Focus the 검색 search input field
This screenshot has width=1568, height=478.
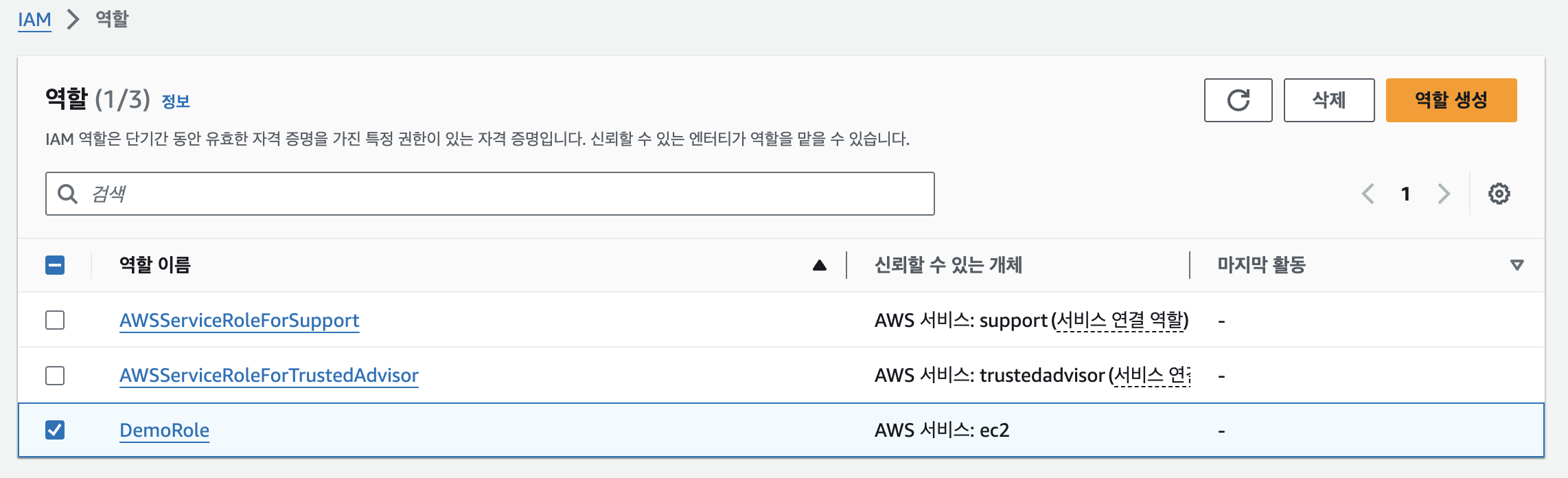coord(508,194)
